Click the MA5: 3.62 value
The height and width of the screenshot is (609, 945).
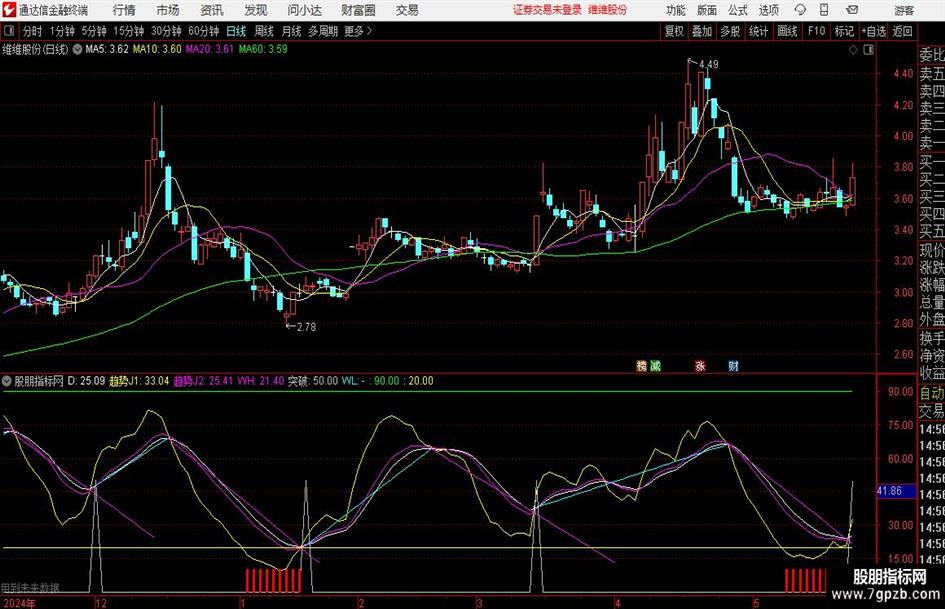pyautogui.click(x=107, y=49)
